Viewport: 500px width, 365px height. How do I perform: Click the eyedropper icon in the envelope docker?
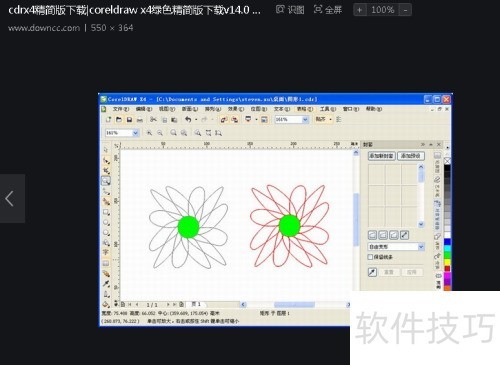372,272
